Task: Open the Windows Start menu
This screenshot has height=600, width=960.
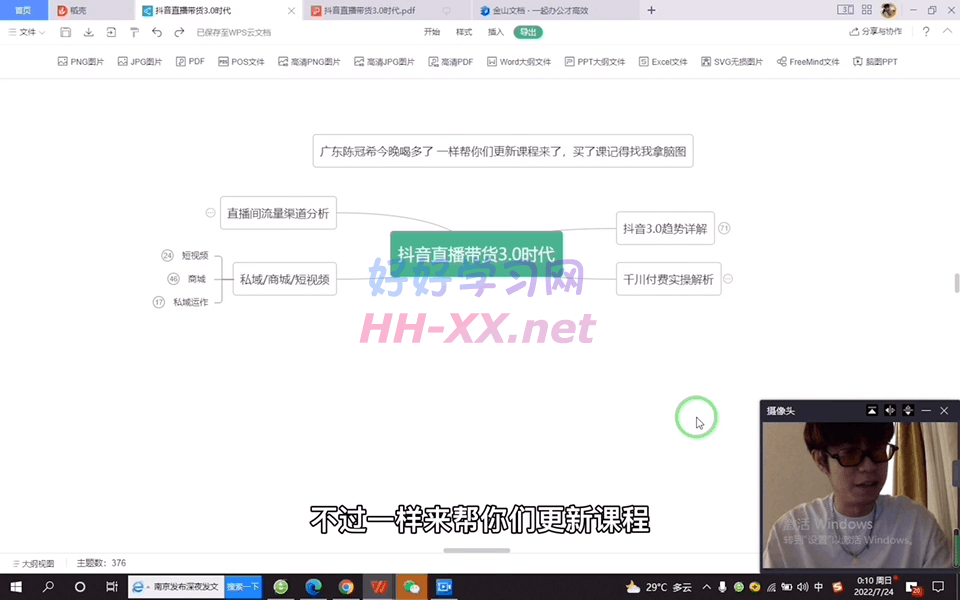Action: click(16, 587)
